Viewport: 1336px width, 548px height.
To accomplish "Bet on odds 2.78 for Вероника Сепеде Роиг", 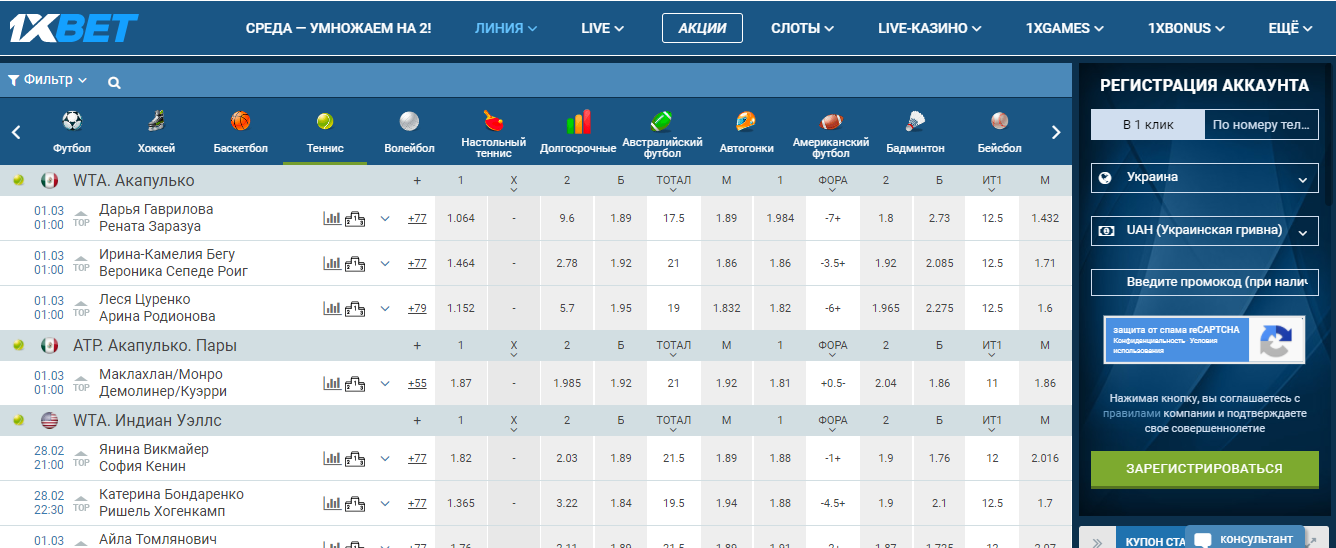I will (x=567, y=264).
